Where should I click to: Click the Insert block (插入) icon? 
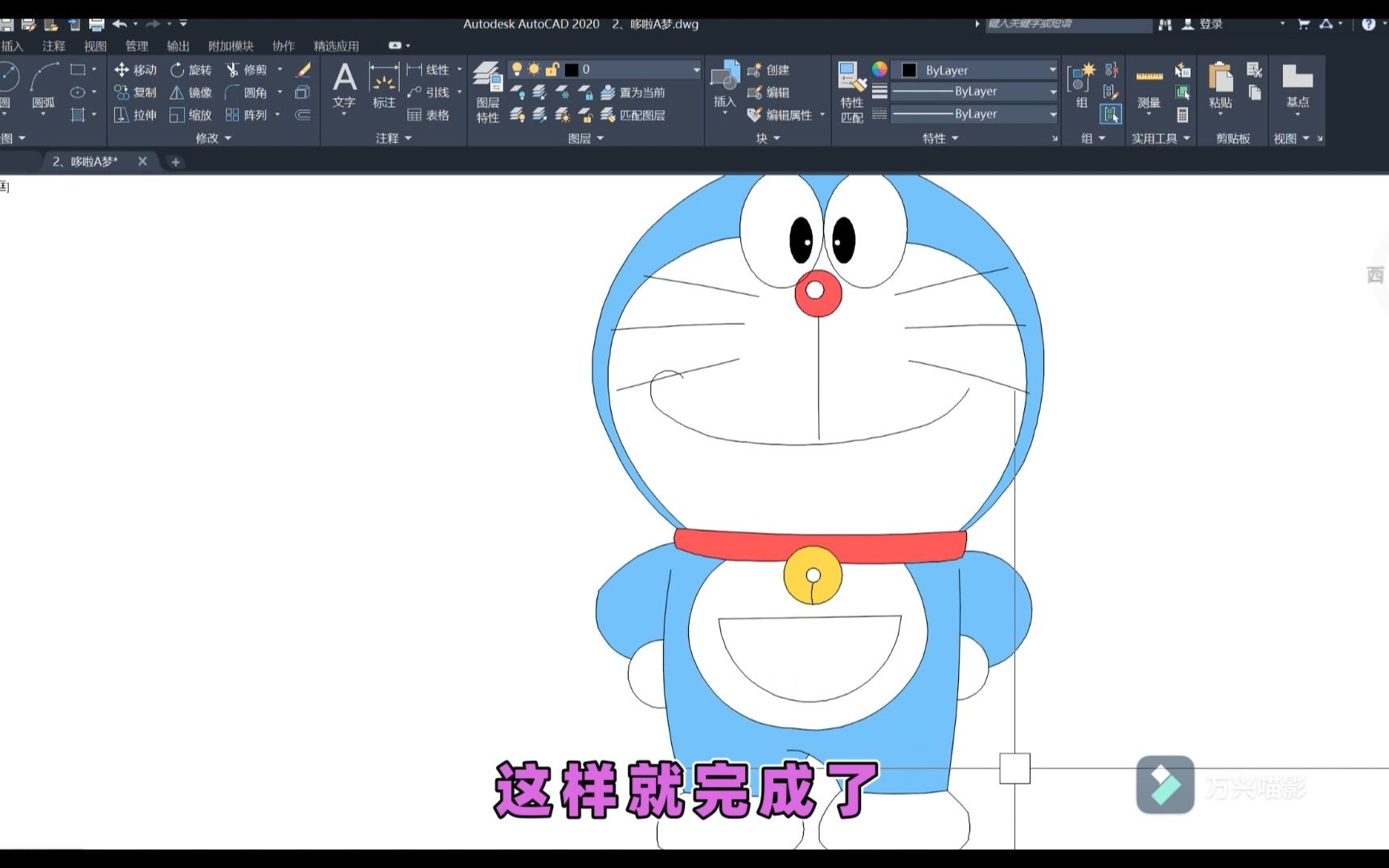725,85
